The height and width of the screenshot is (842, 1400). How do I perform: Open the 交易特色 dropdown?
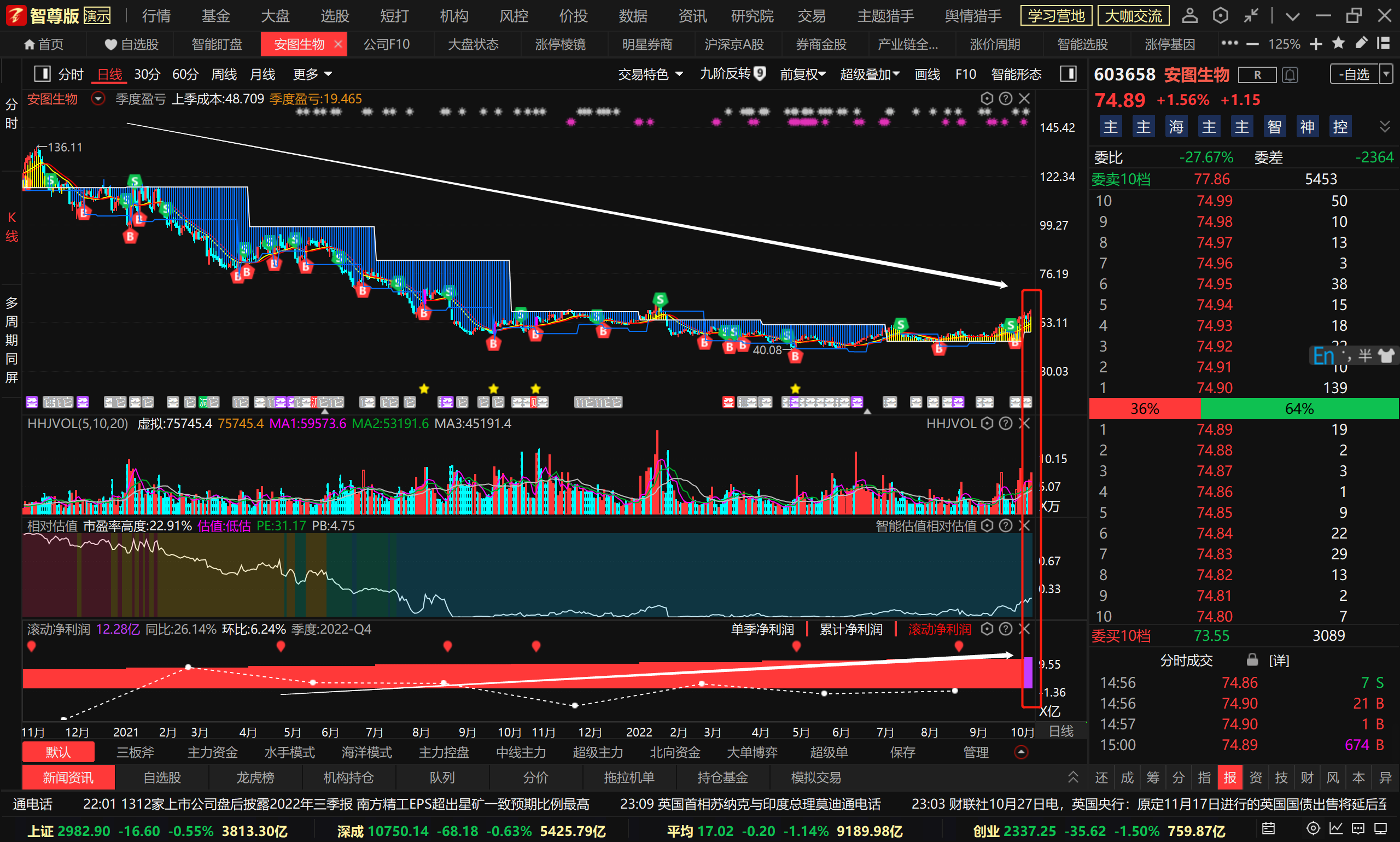point(650,74)
